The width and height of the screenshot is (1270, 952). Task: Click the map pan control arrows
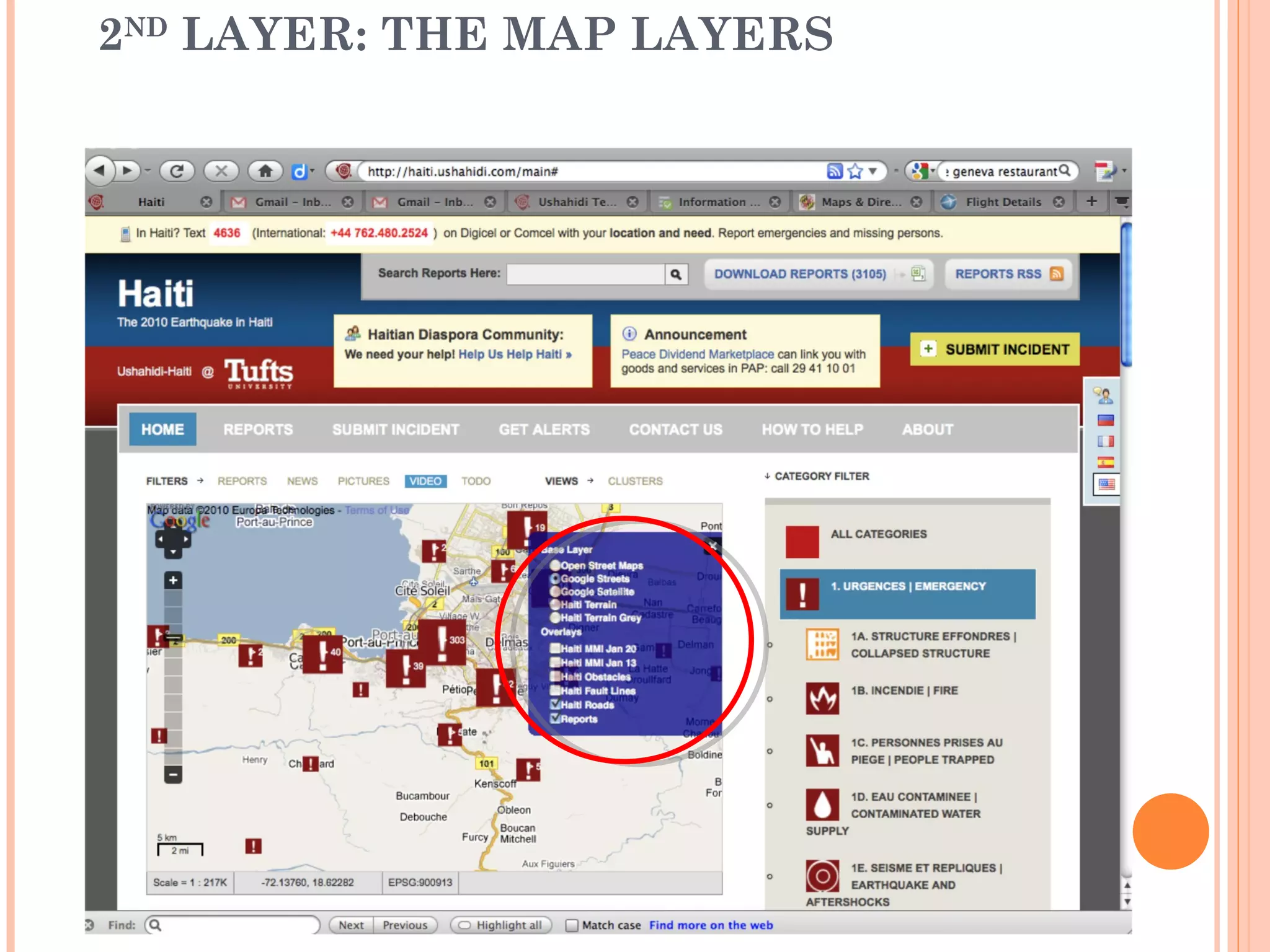(173, 540)
